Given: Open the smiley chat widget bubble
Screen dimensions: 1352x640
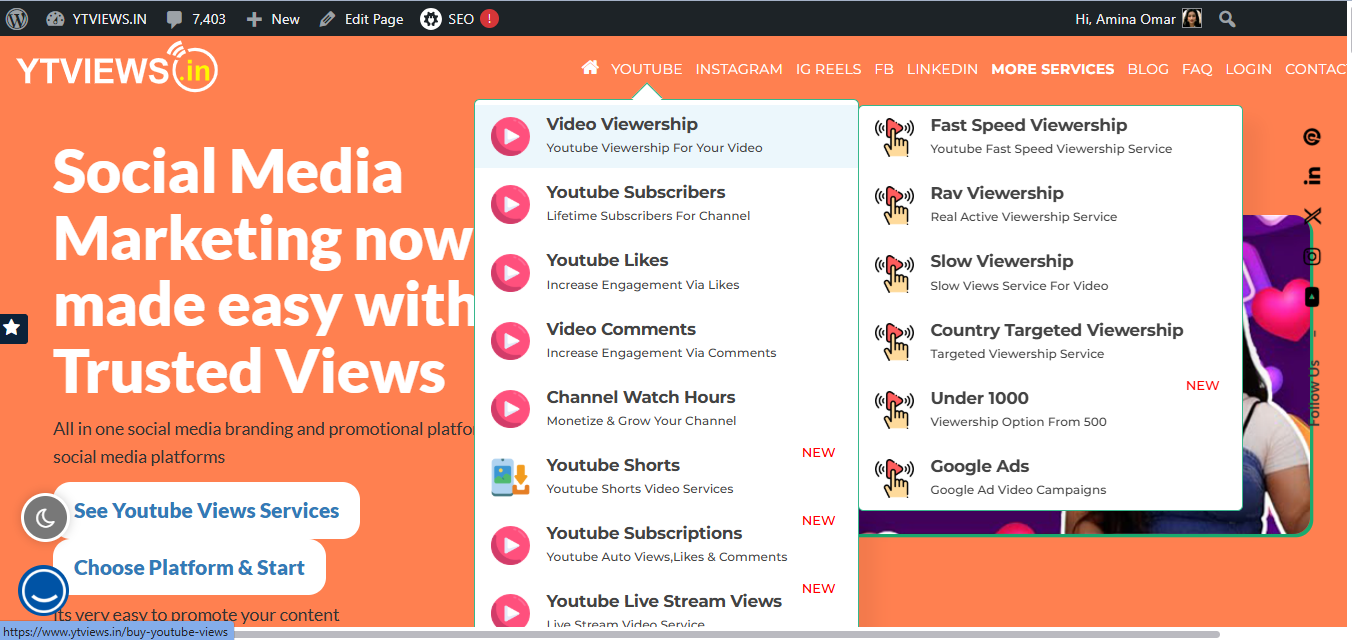Looking at the screenshot, I should coord(43,591).
